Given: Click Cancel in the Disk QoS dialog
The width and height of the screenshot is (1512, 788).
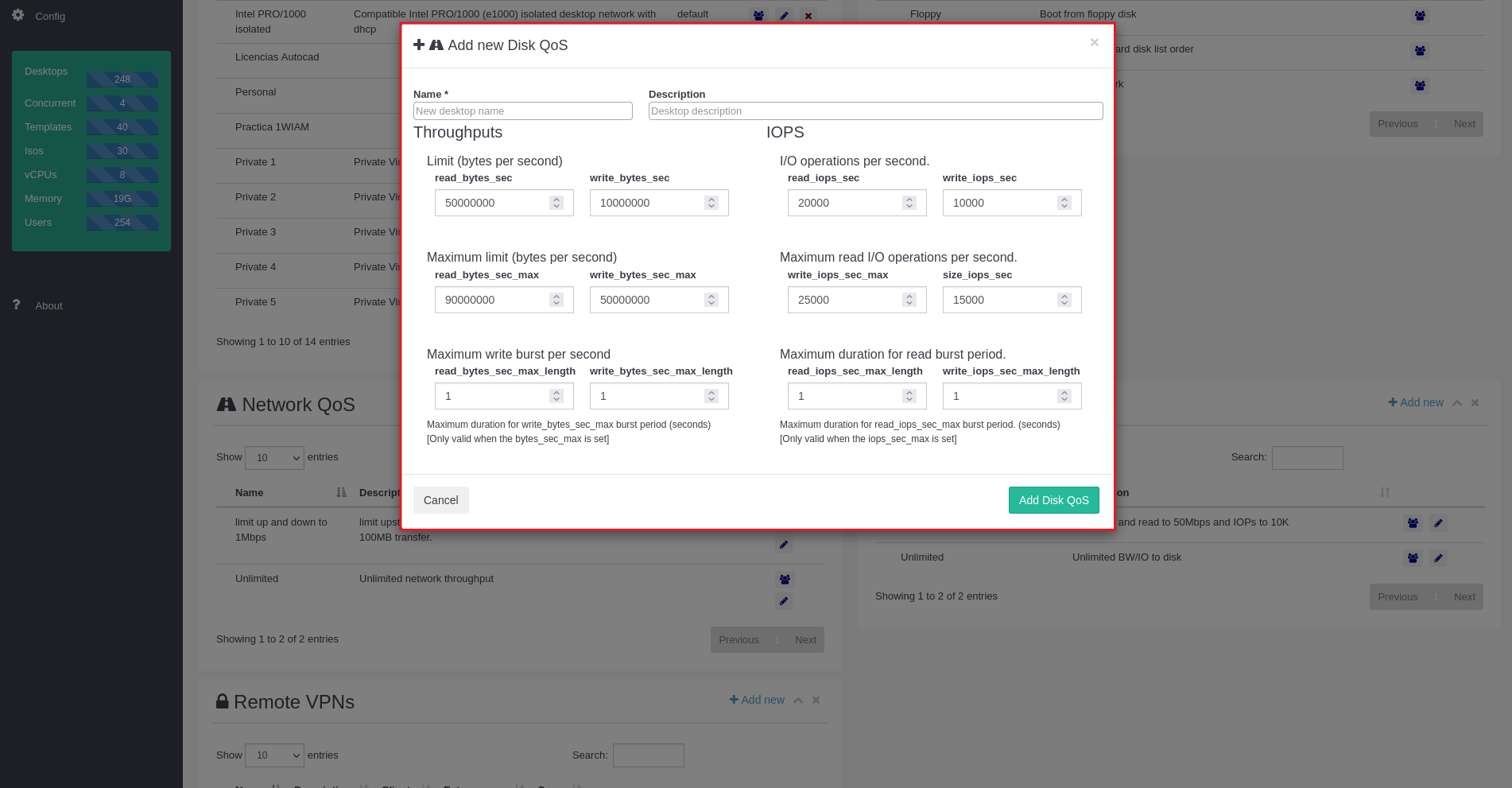Looking at the screenshot, I should pos(440,500).
